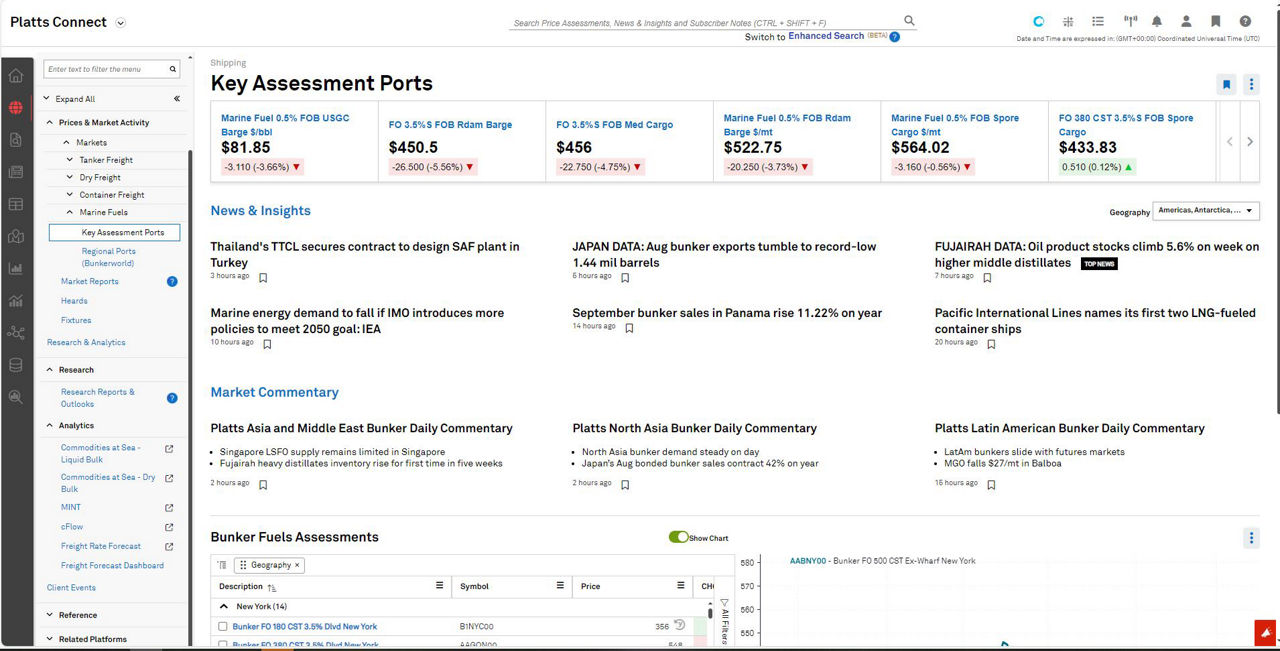This screenshot has height=651, width=1280.
Task: Bookmark the Key Assessment Ports page
Action: click(1227, 85)
